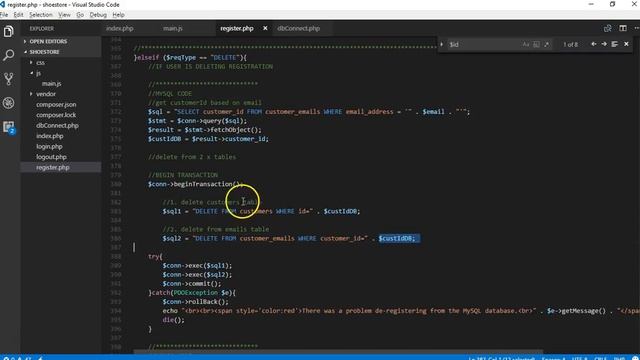Open the Edit menu
640x360 pixels.
pyautogui.click(x=18, y=15)
